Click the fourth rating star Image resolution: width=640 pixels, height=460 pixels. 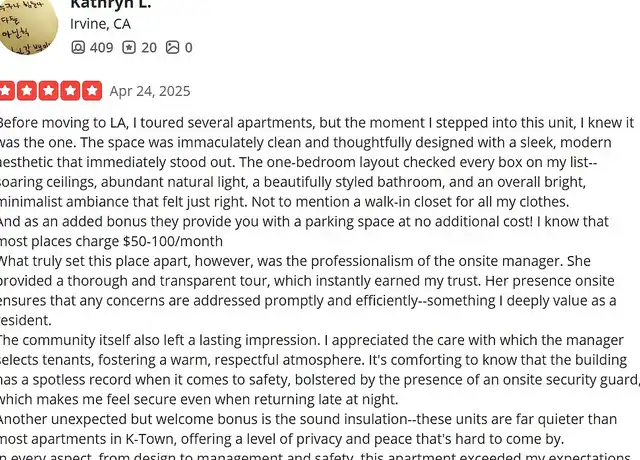(x=70, y=91)
